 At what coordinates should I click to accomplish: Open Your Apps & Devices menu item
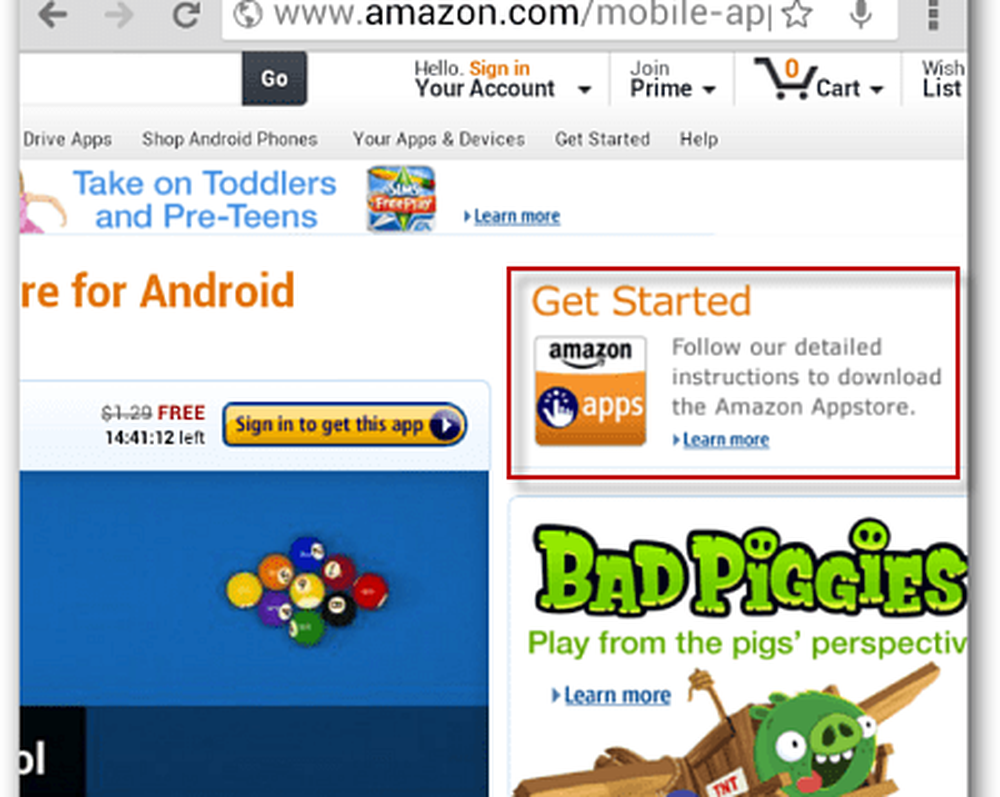coord(439,139)
